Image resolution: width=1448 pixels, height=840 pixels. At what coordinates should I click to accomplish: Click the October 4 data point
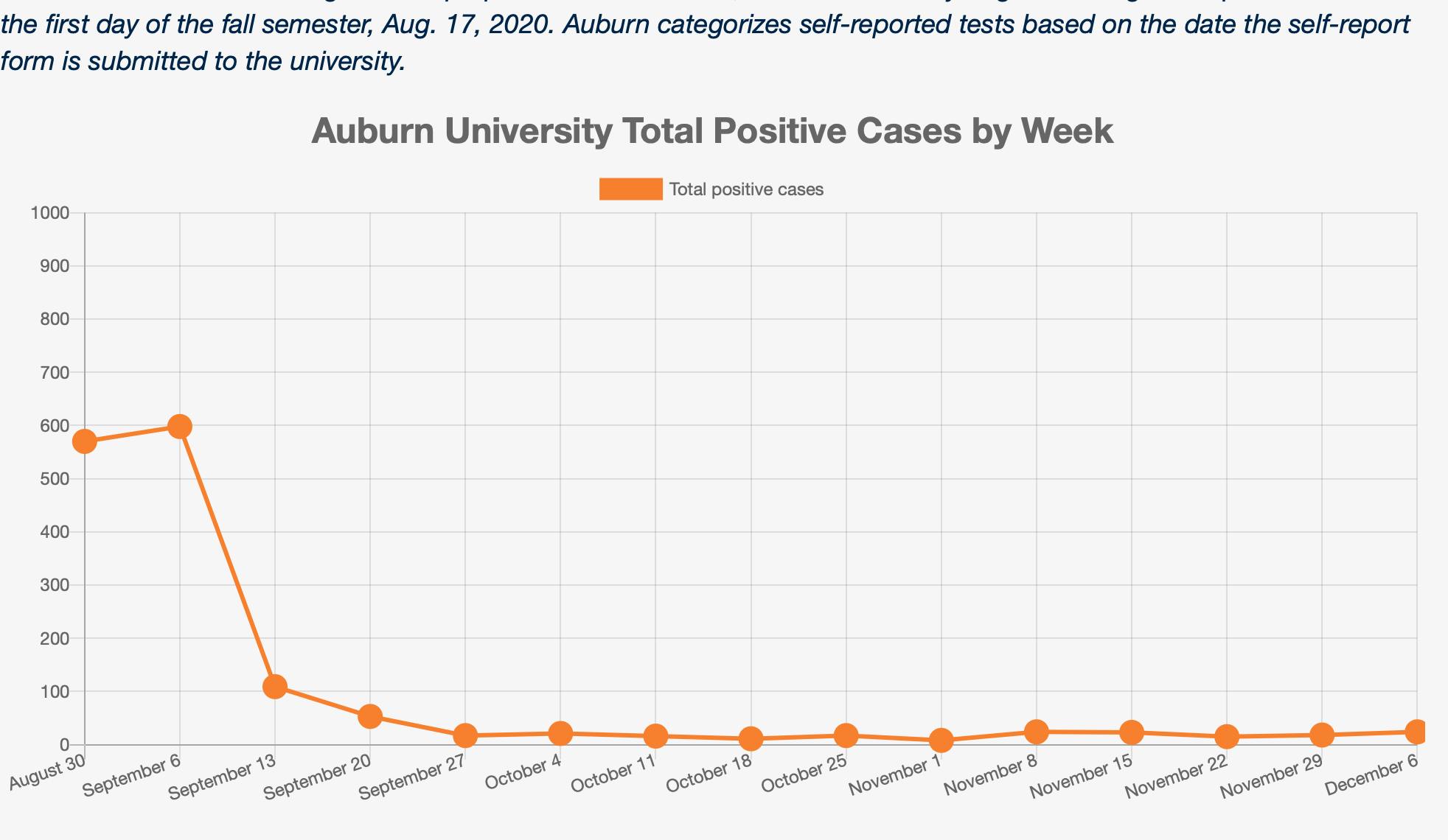(560, 733)
